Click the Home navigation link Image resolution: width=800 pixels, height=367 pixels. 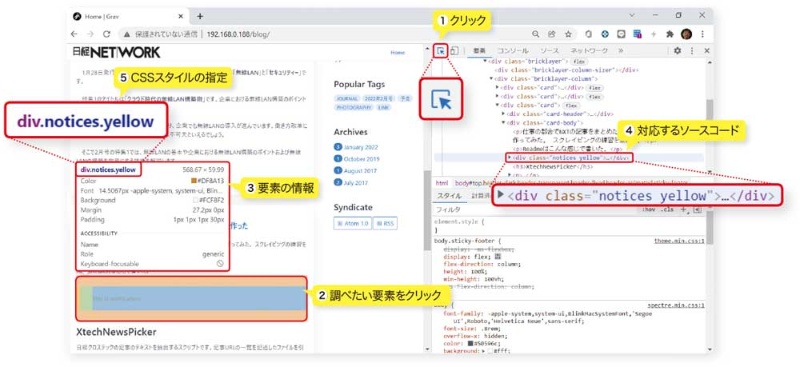(x=397, y=53)
